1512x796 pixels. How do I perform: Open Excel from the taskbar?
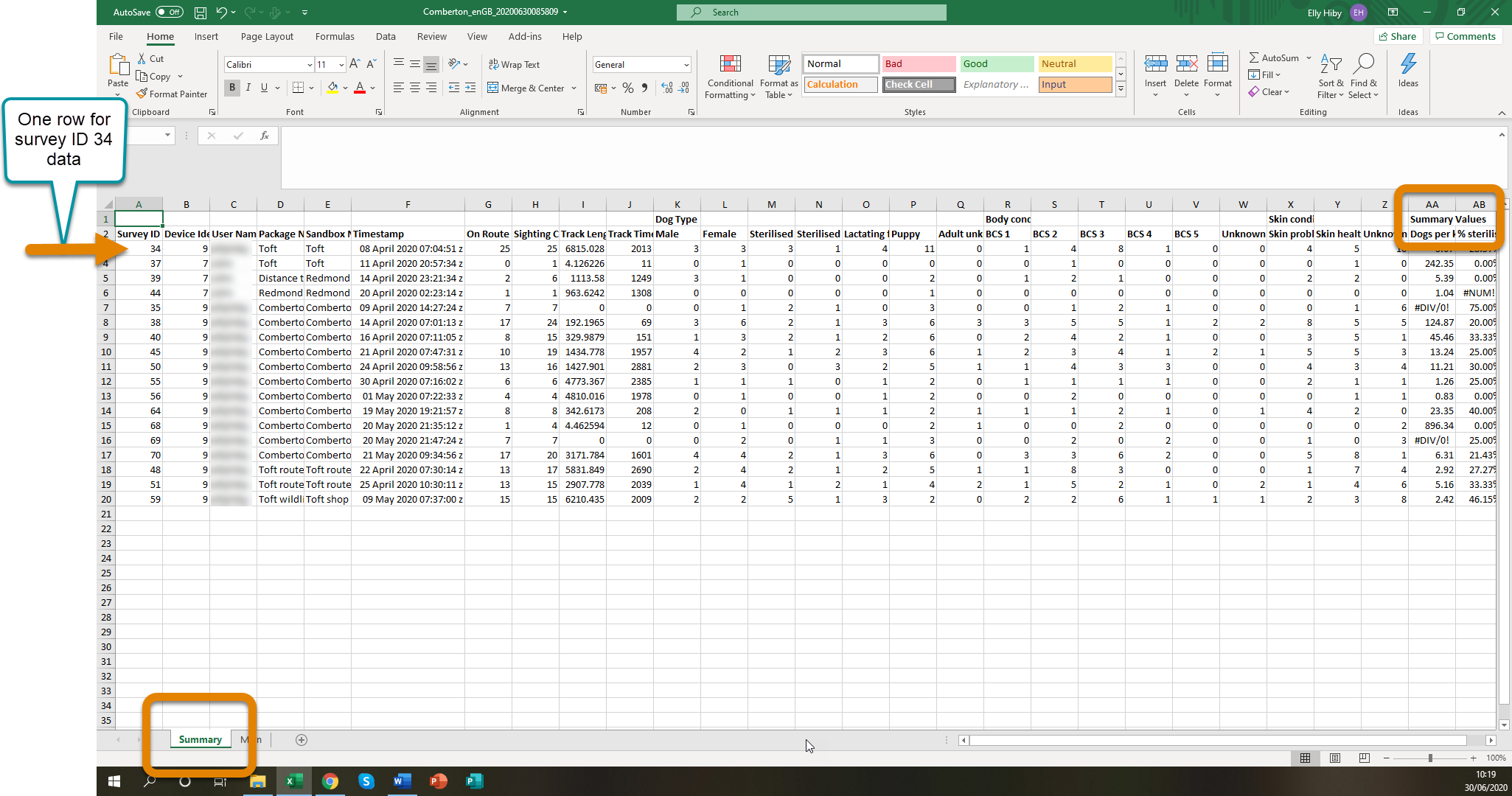[x=294, y=781]
